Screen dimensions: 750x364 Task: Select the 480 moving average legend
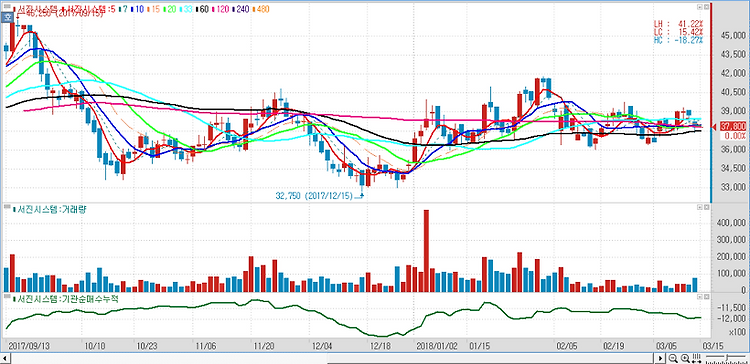(261, 9)
